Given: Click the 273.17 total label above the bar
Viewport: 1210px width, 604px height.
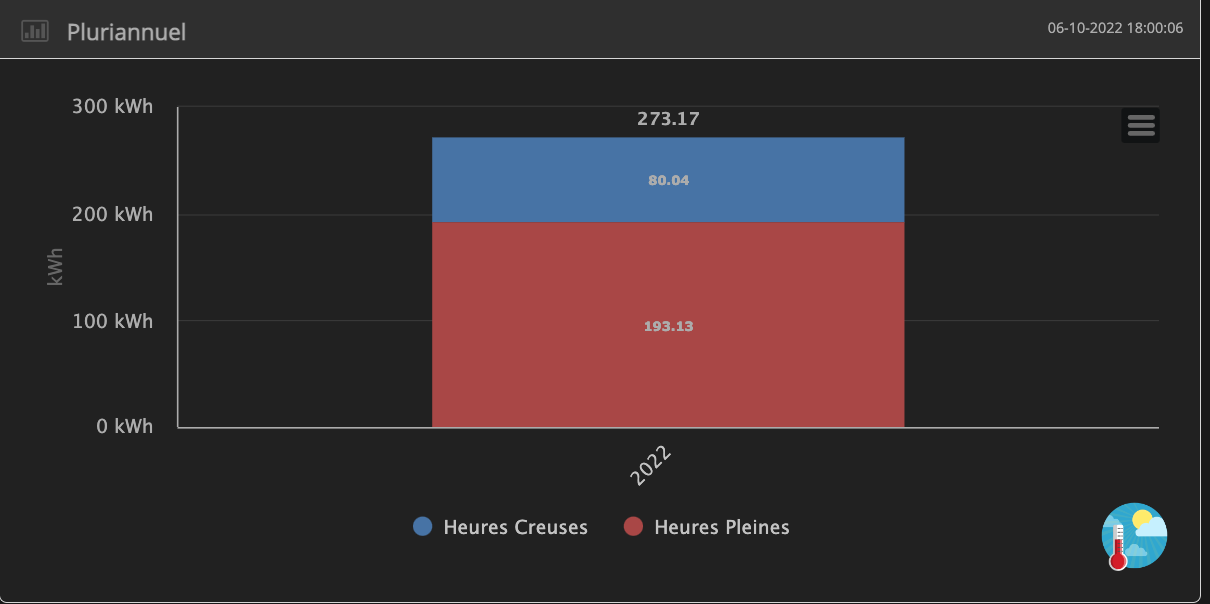Looking at the screenshot, I should (668, 119).
